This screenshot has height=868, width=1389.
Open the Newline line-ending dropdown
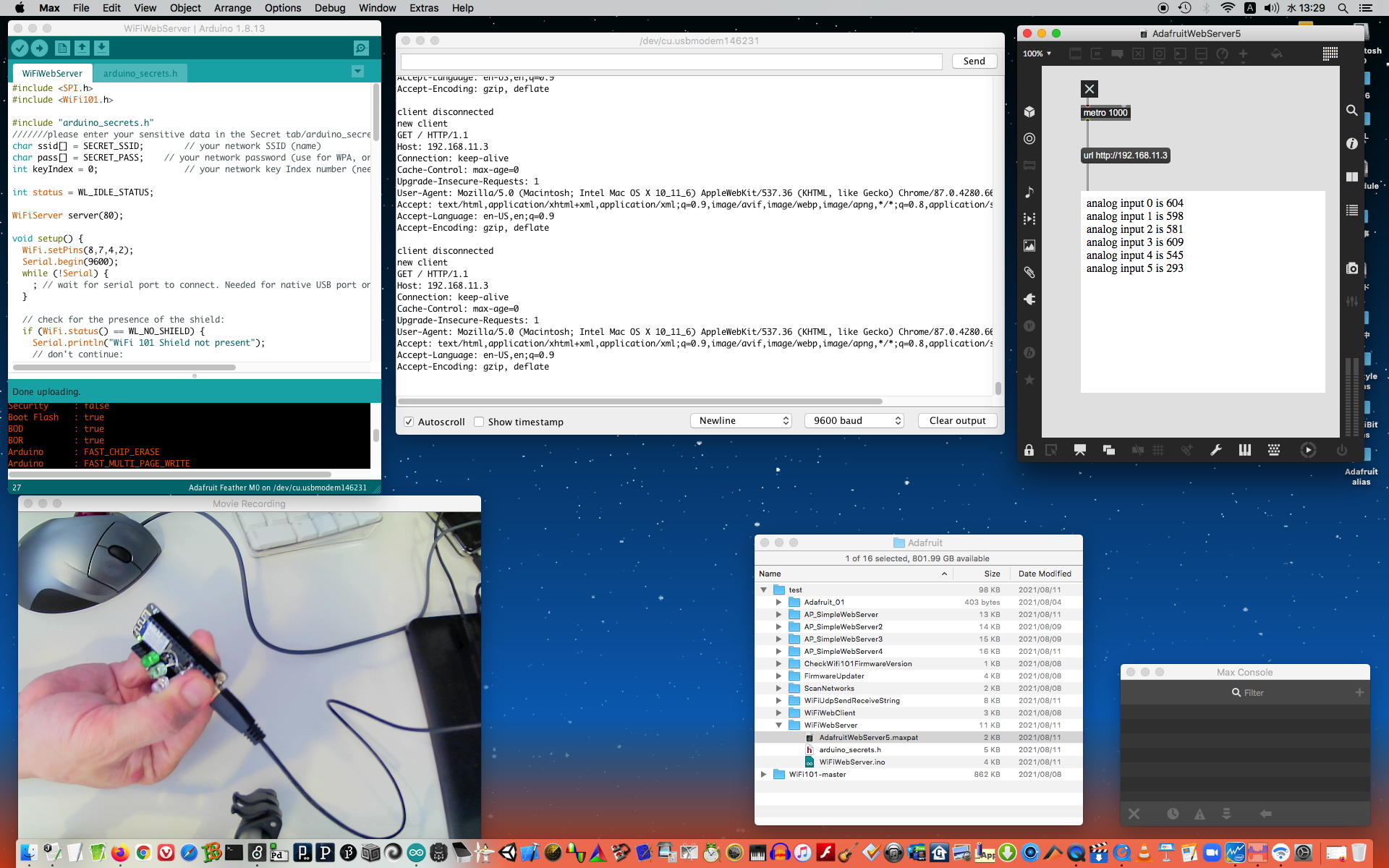[x=741, y=420]
